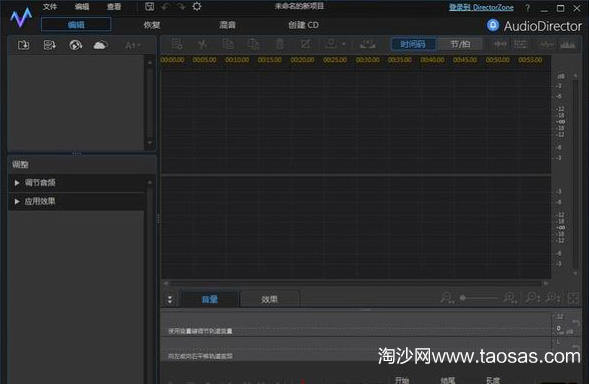Click the notification bell icon next to AudioDirector

[493, 26]
